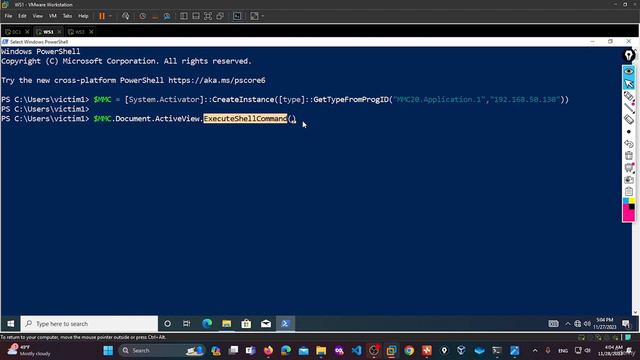Close the DC1 tab
The width and height of the screenshot is (640, 360).
pos(27,31)
